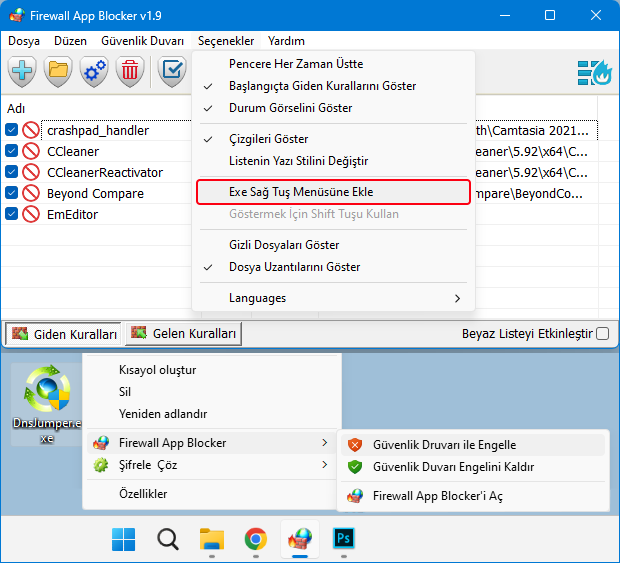Expand the Languages submenu
The width and height of the screenshot is (620, 563).
click(333, 298)
